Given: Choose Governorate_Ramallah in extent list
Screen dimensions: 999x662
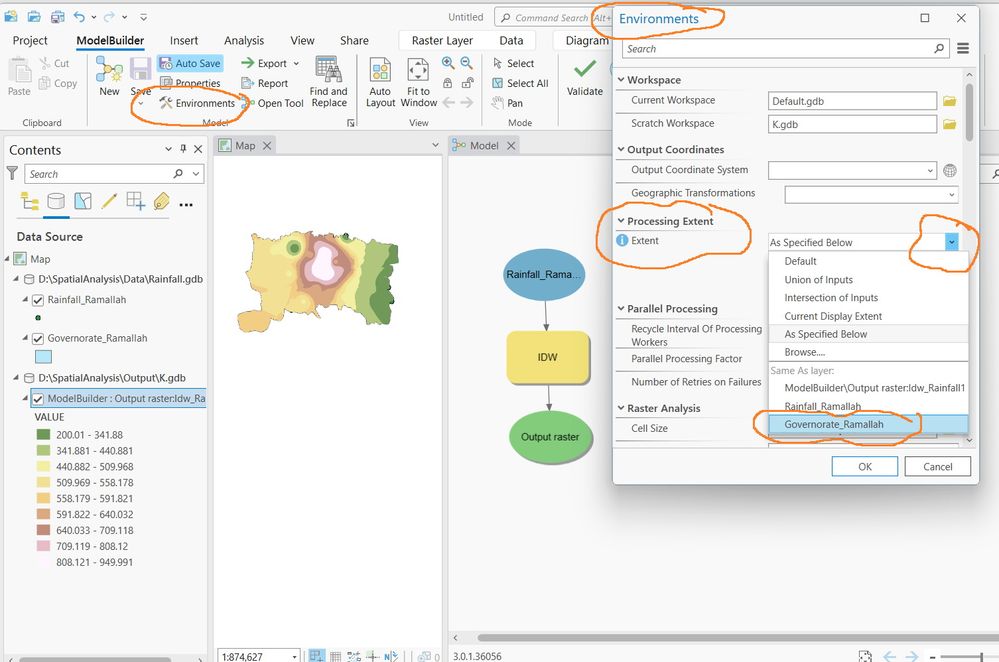Looking at the screenshot, I should coord(868,424).
